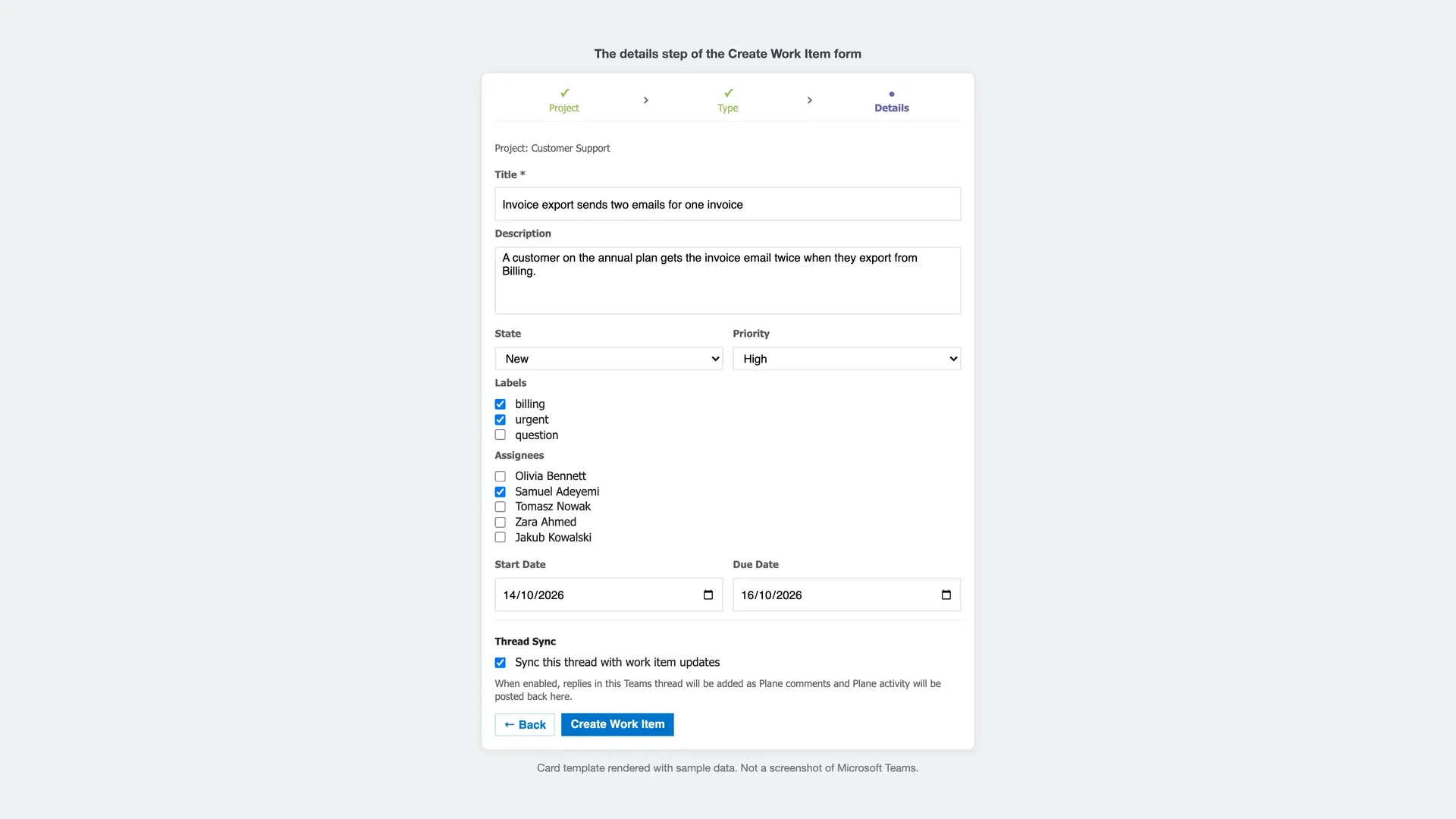
Task: Click the Create Work Item button
Action: pos(617,724)
